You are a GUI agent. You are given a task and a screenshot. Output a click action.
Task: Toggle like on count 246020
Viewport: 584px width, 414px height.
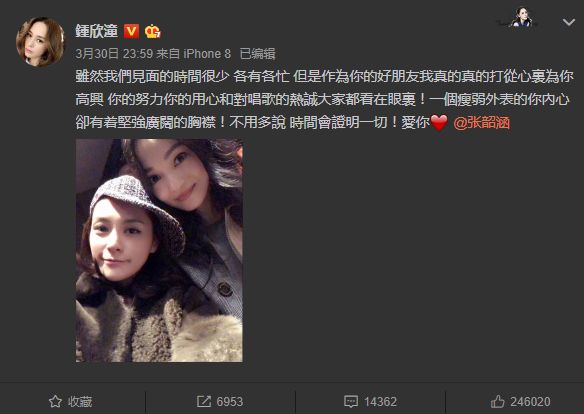pyautogui.click(x=530, y=401)
